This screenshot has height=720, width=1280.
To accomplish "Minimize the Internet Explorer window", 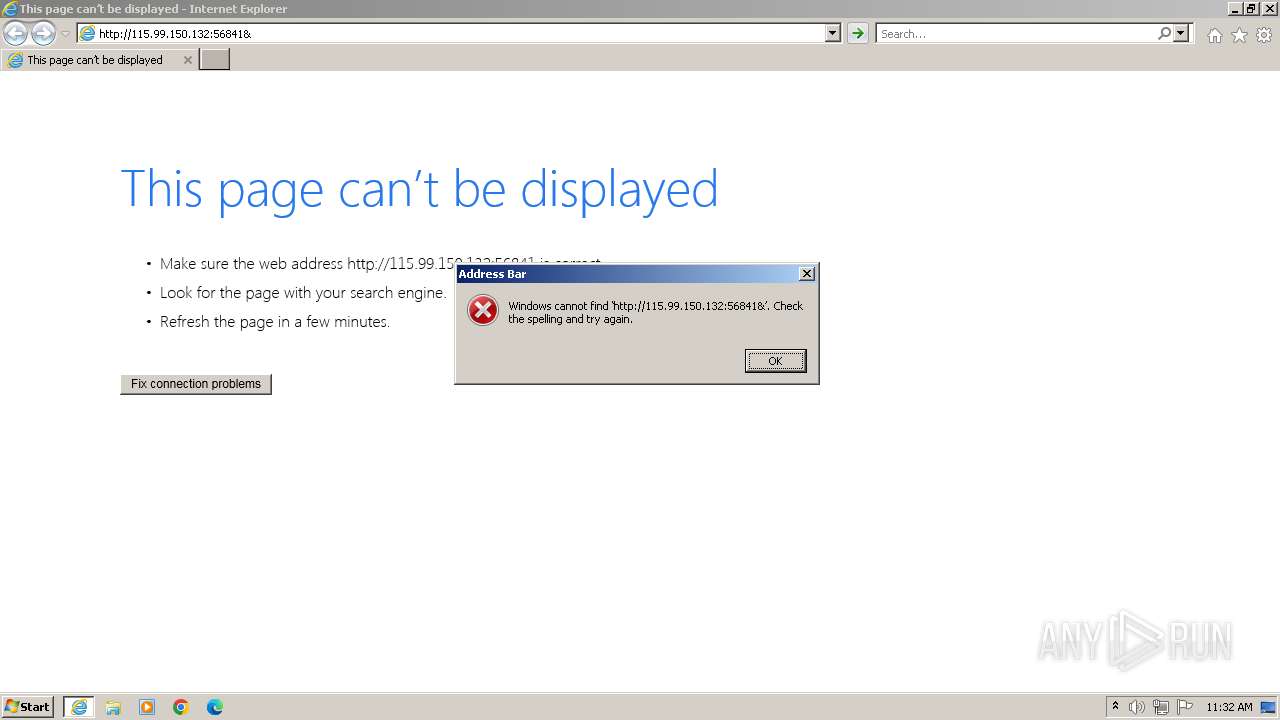I will pos(1236,9).
